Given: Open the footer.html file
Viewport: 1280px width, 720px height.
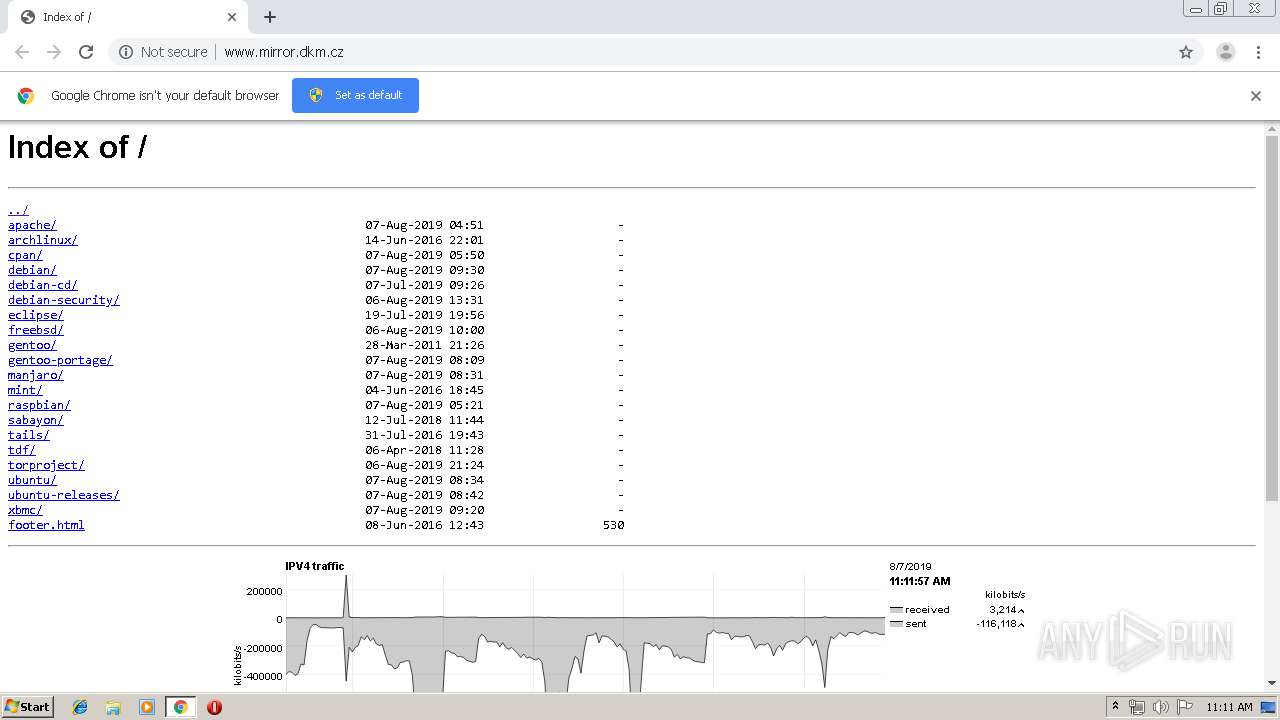Looking at the screenshot, I should (x=46, y=525).
